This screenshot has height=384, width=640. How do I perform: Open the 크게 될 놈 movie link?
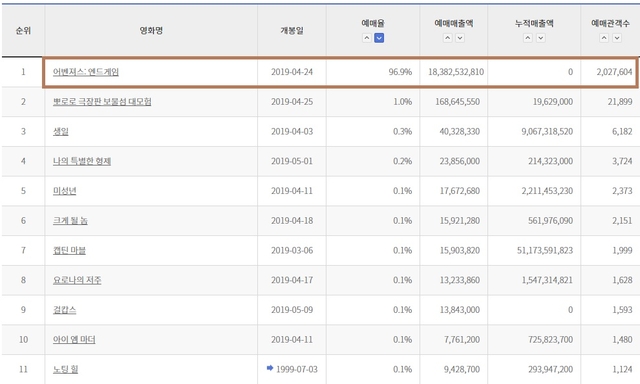click(x=70, y=221)
